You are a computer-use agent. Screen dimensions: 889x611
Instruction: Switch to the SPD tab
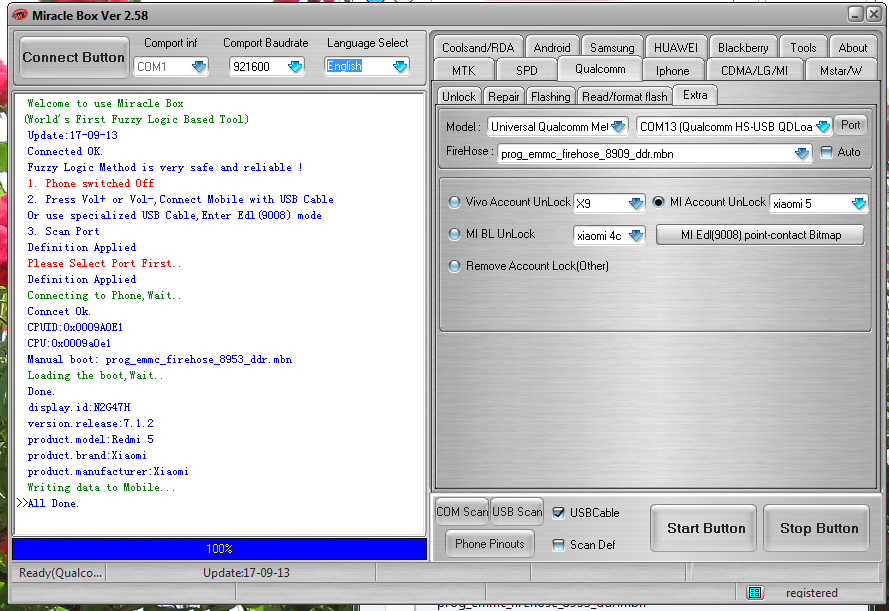[527, 70]
